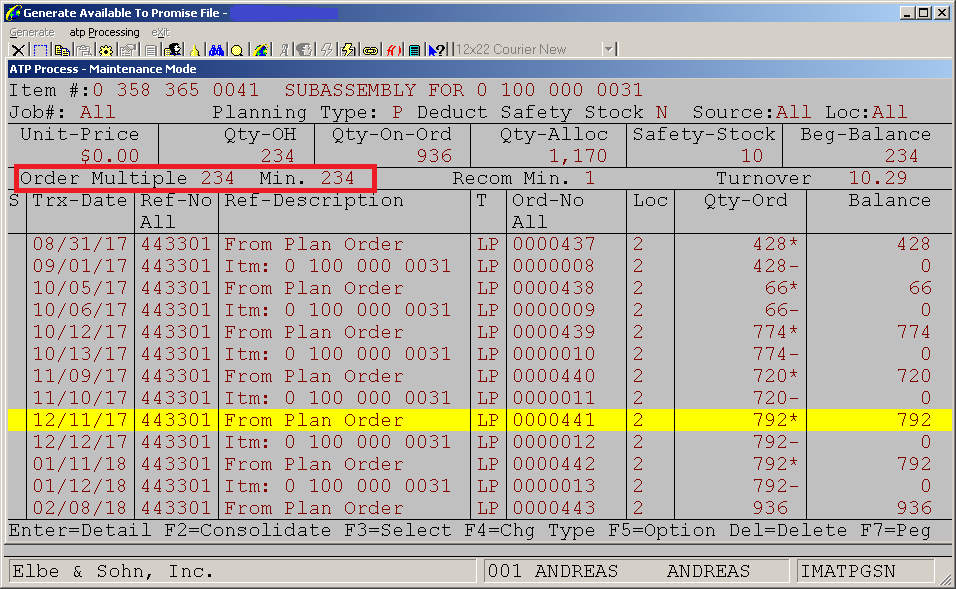Image resolution: width=956 pixels, height=589 pixels.
Task: Open the Generate menu
Action: 32,32
